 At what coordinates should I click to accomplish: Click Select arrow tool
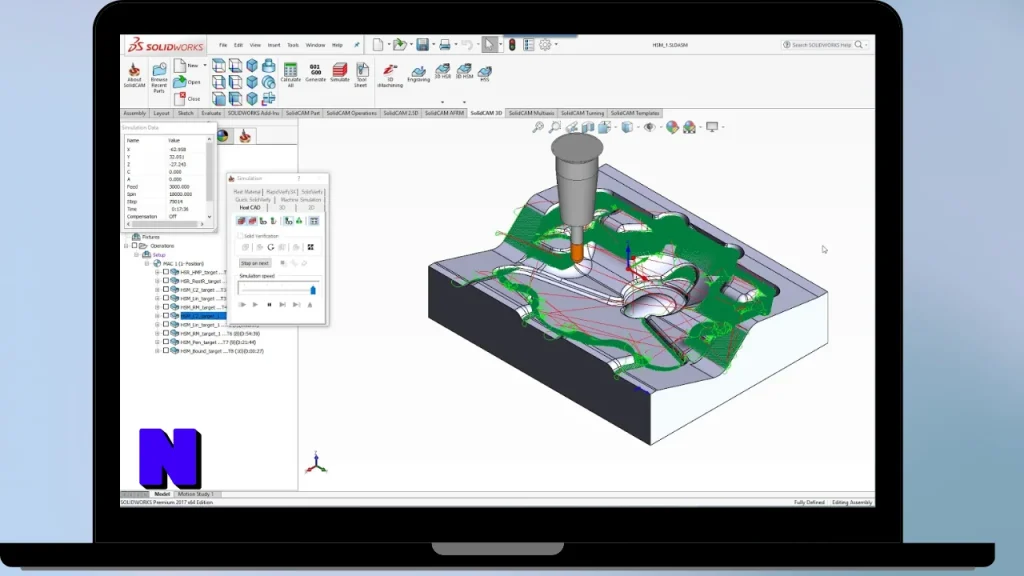coord(489,44)
